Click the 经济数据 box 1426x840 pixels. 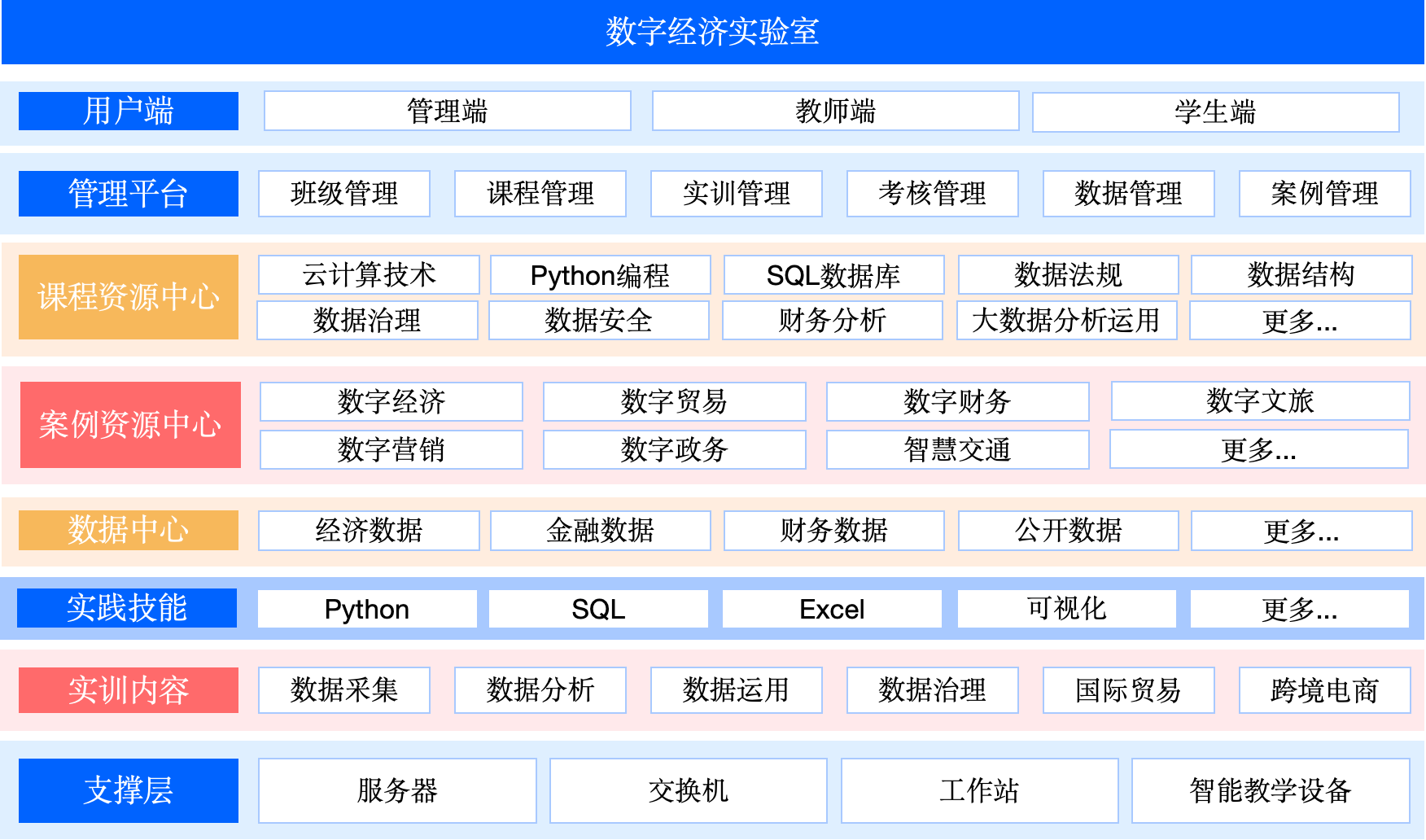pyautogui.click(x=369, y=531)
